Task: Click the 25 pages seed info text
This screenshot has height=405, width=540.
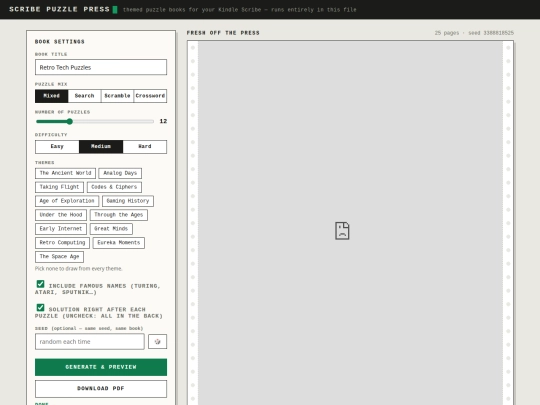Action: tap(474, 33)
